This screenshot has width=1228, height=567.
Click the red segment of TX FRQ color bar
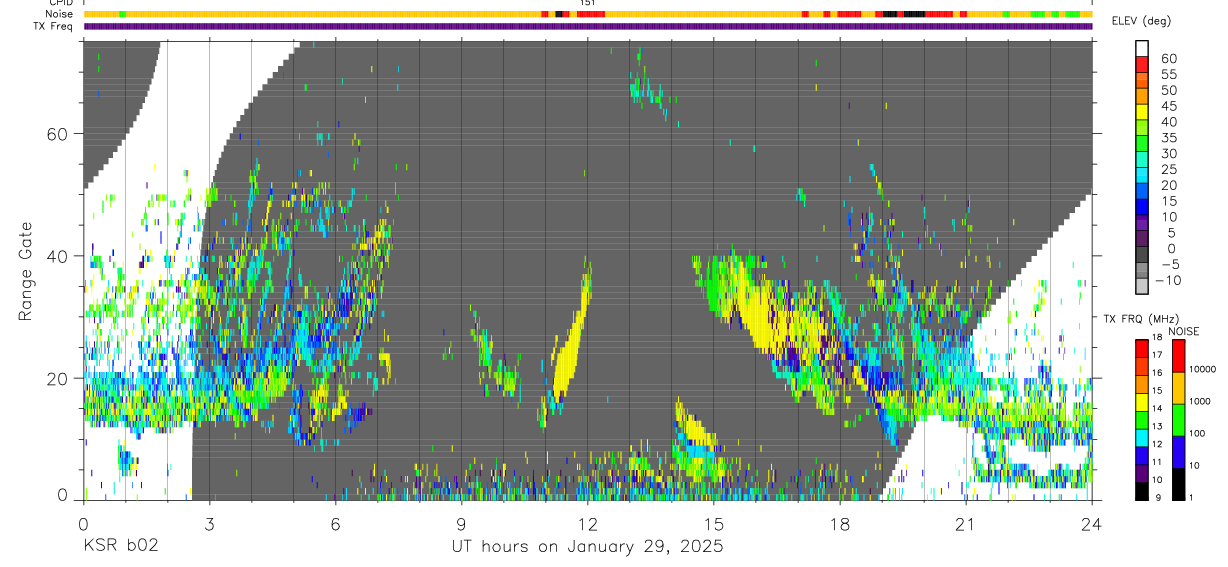[1142, 348]
